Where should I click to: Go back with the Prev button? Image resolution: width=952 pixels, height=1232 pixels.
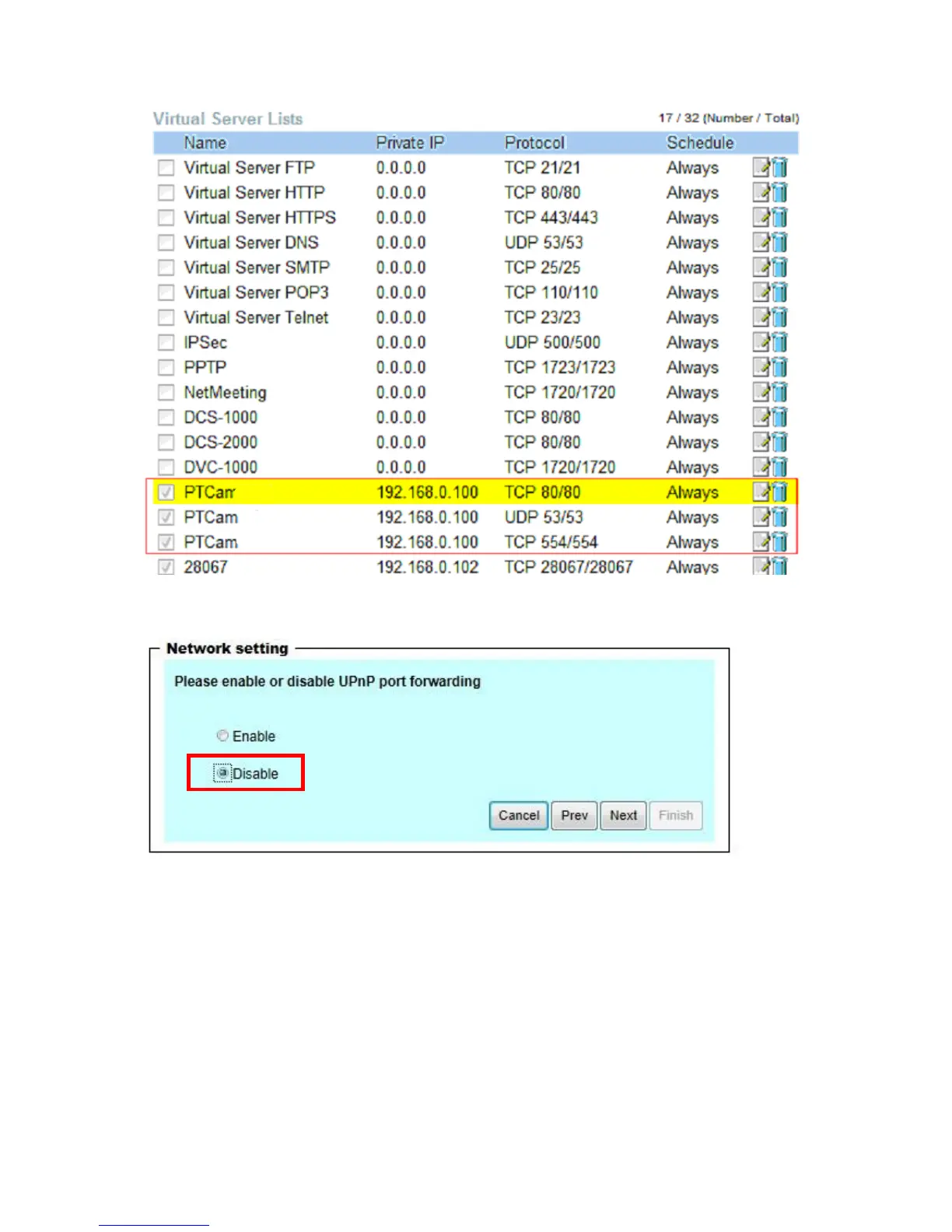[575, 815]
